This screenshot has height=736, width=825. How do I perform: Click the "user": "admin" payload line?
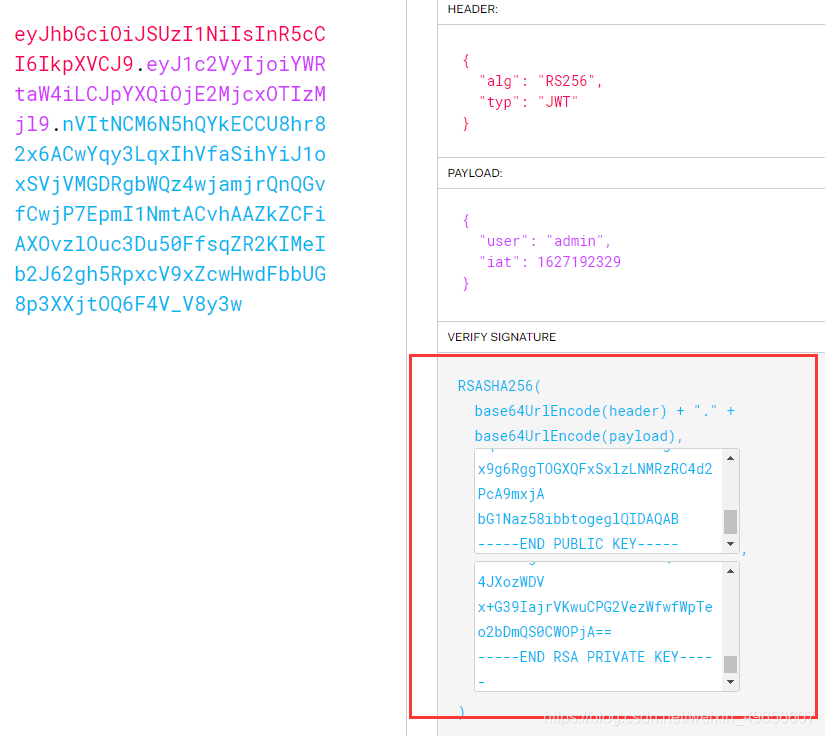[x=545, y=241]
